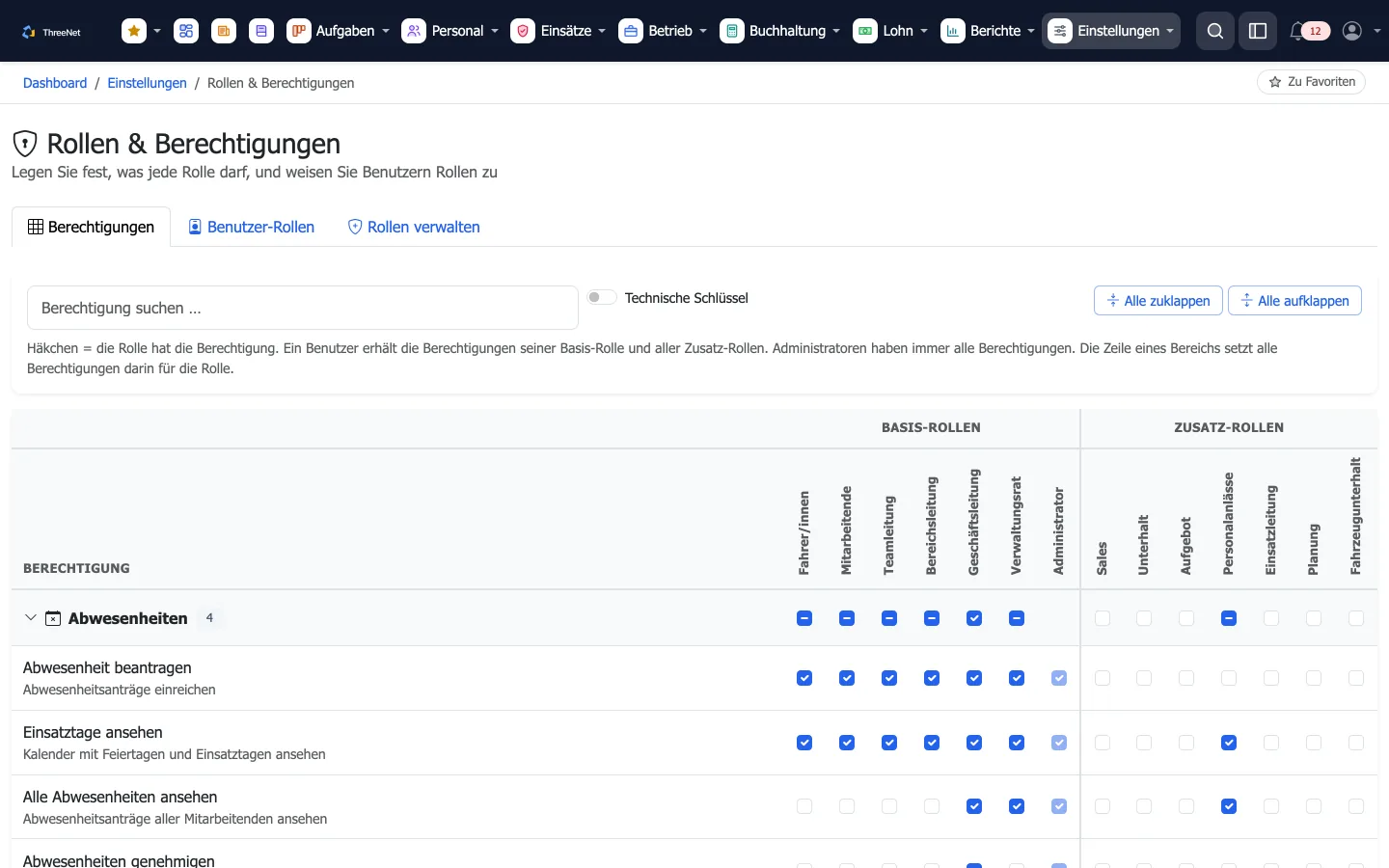Viewport: 1389px width, 868px height.
Task: Focus the Berechtigung suchen search field
Action: [303, 309]
